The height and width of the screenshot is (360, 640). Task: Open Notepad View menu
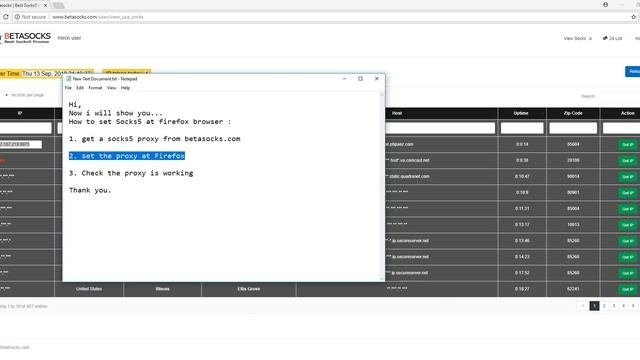(x=111, y=88)
